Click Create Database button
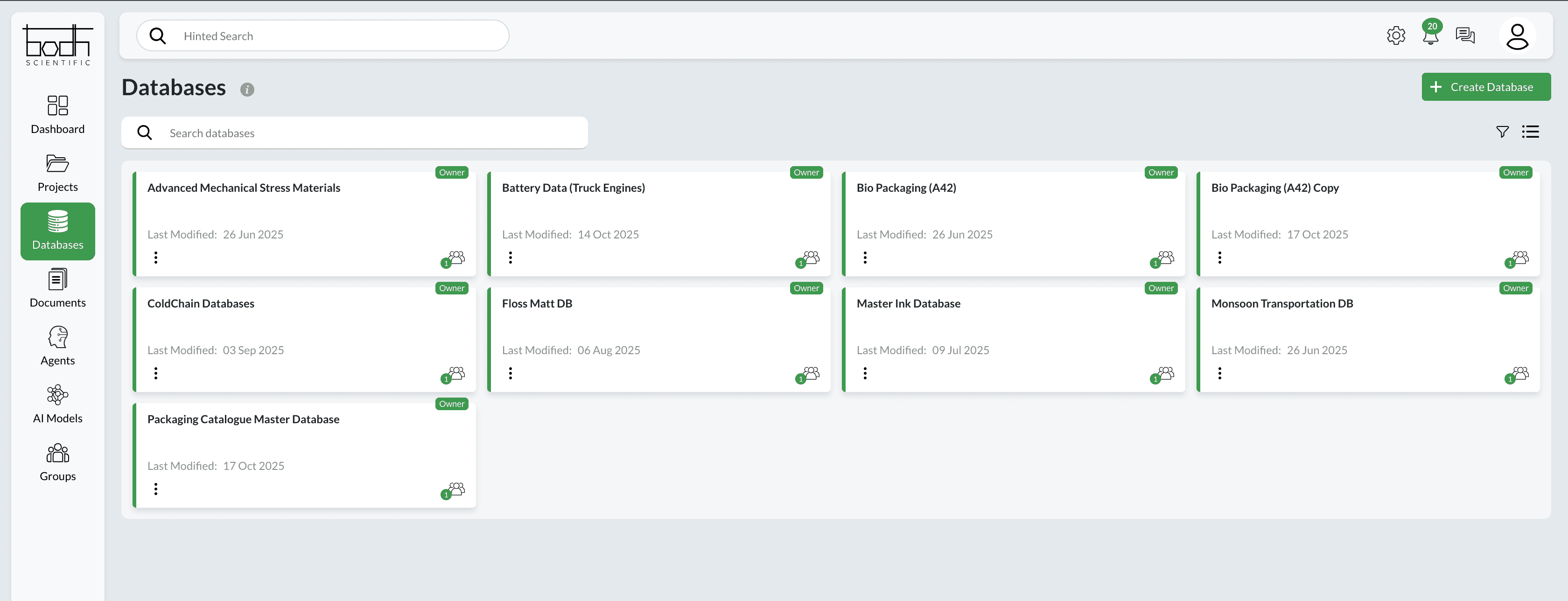Screen dimensions: 1568x601 tap(1486, 87)
